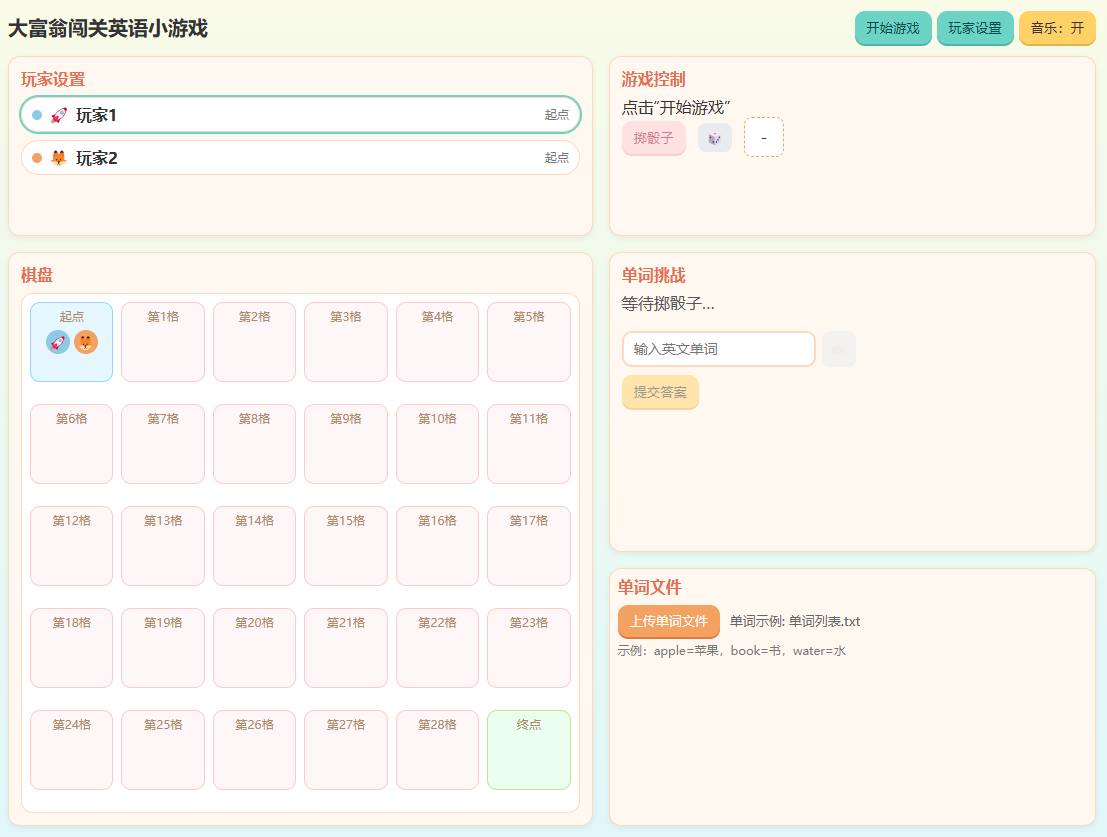Click rocket token on the 起点 tile

(58, 342)
